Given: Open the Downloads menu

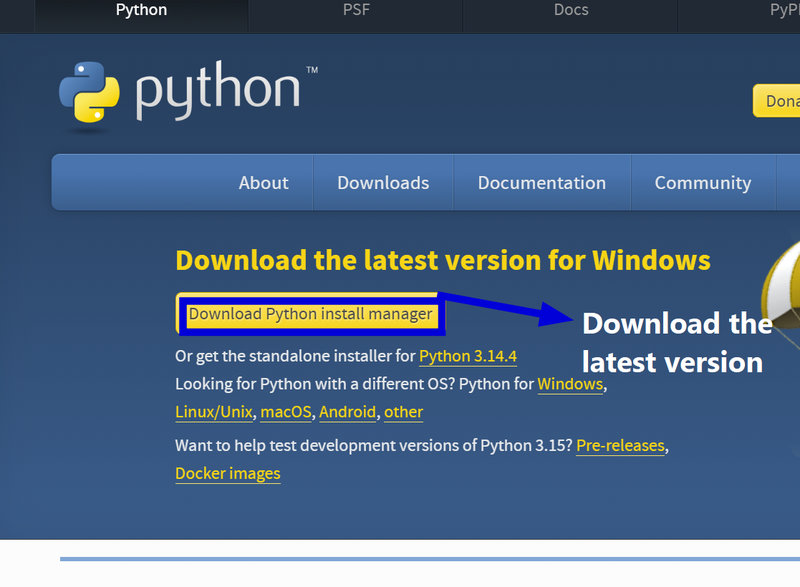Looking at the screenshot, I should click(x=383, y=183).
